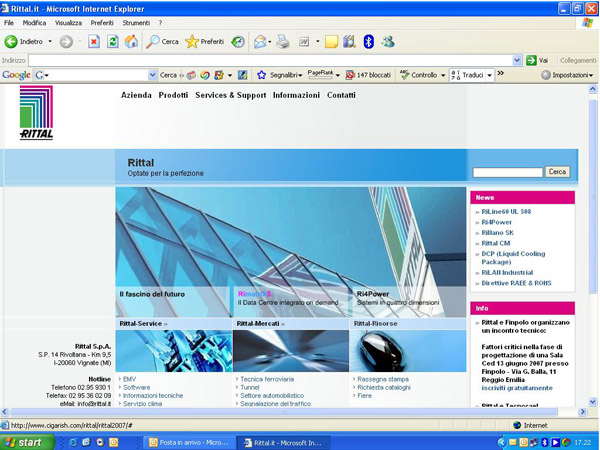Click the Rittal-Mercati tunnel thumbnail
This screenshot has height=450, width=600.
pyautogui.click(x=291, y=351)
